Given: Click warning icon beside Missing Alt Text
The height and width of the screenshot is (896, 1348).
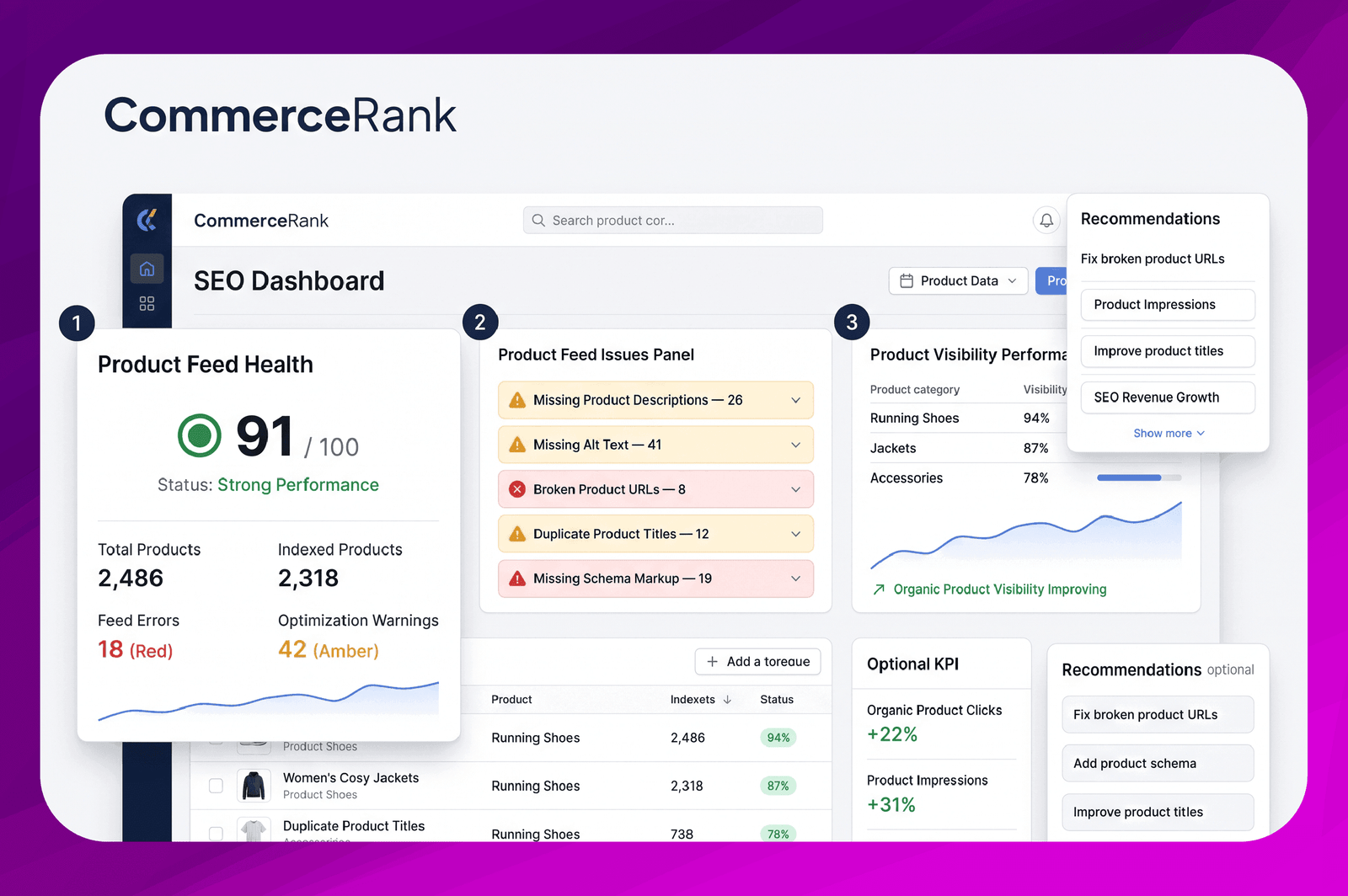Looking at the screenshot, I should (x=517, y=445).
